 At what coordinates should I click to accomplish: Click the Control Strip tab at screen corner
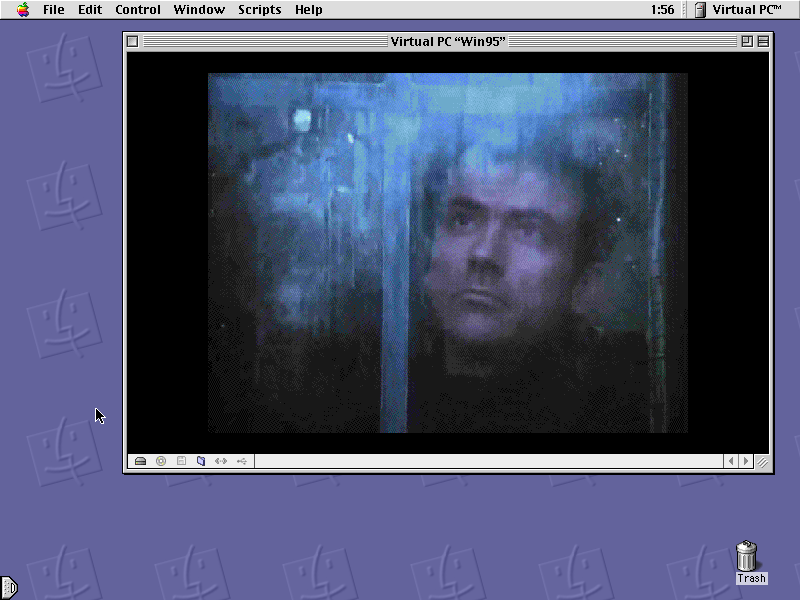(9, 588)
